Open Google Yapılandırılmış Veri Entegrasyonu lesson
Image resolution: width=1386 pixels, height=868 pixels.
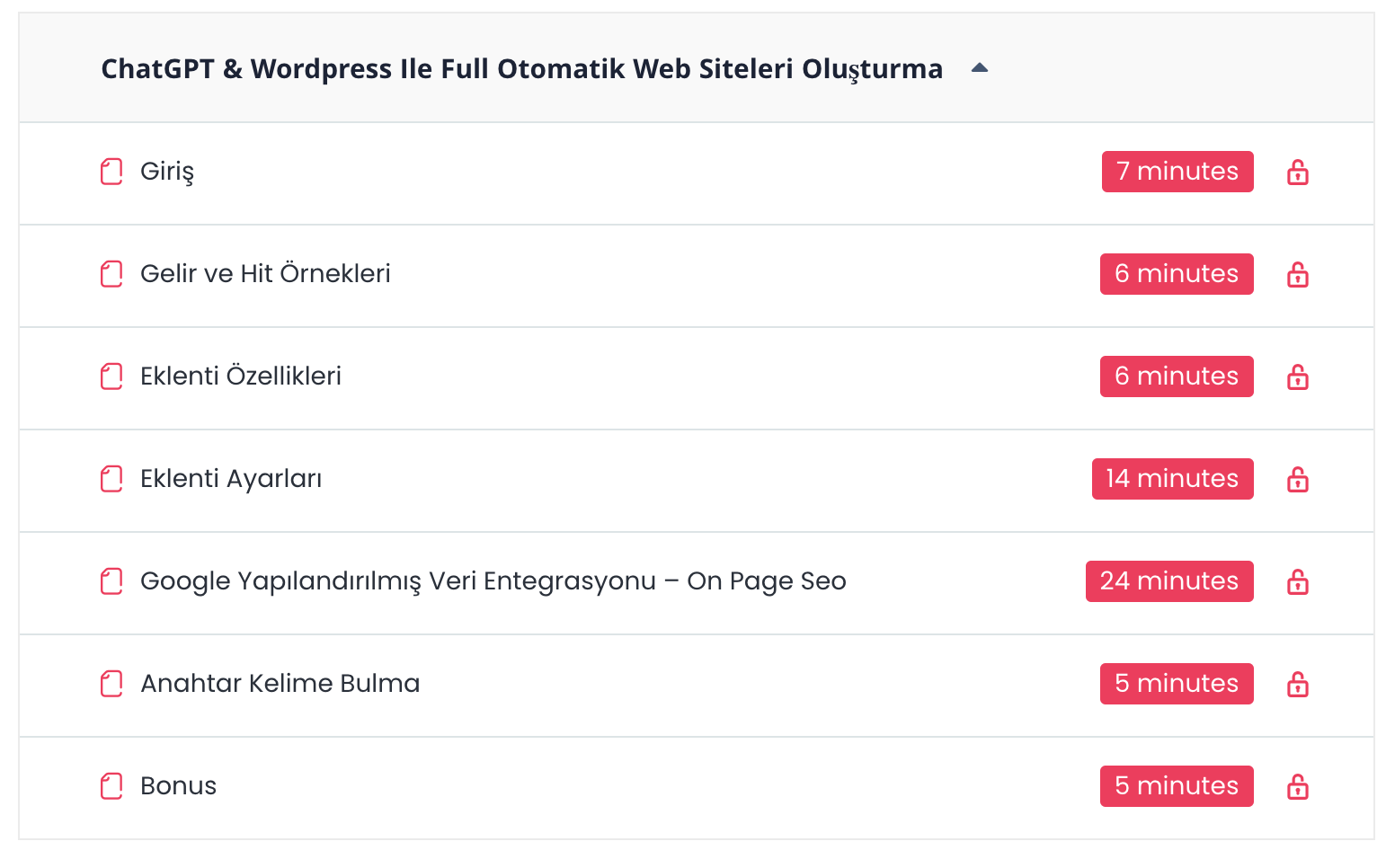tap(493, 581)
